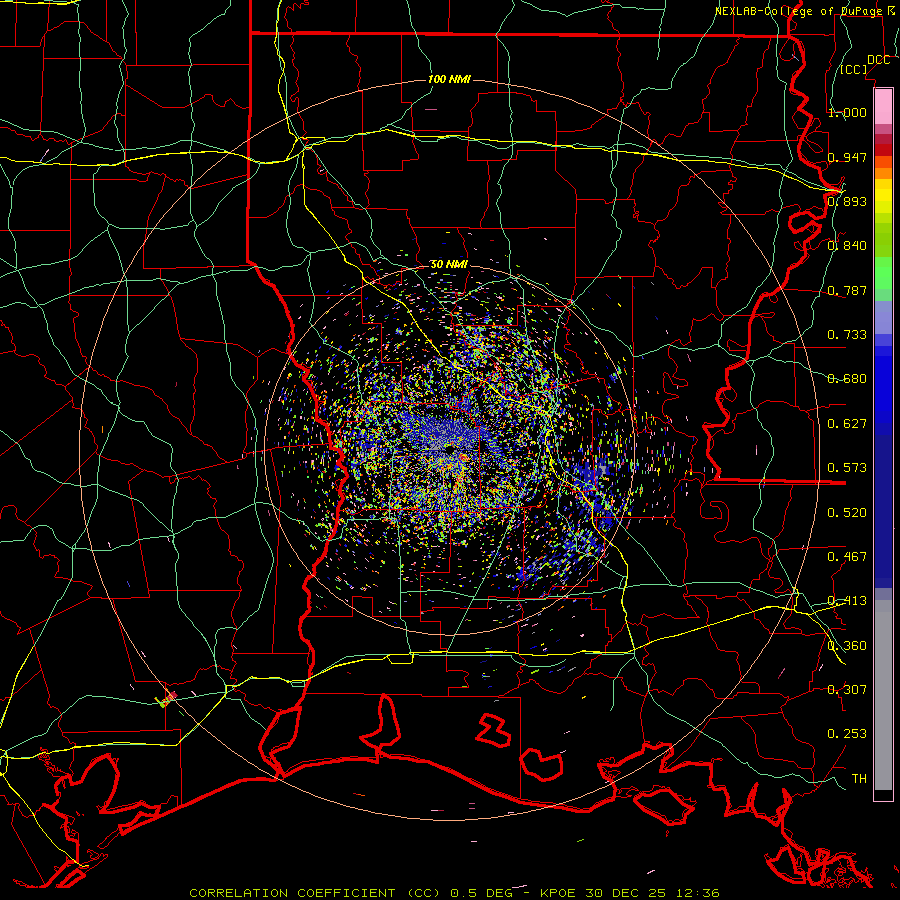900x900 pixels.
Task: Click the 0.680 scale value
Action: click(847, 379)
